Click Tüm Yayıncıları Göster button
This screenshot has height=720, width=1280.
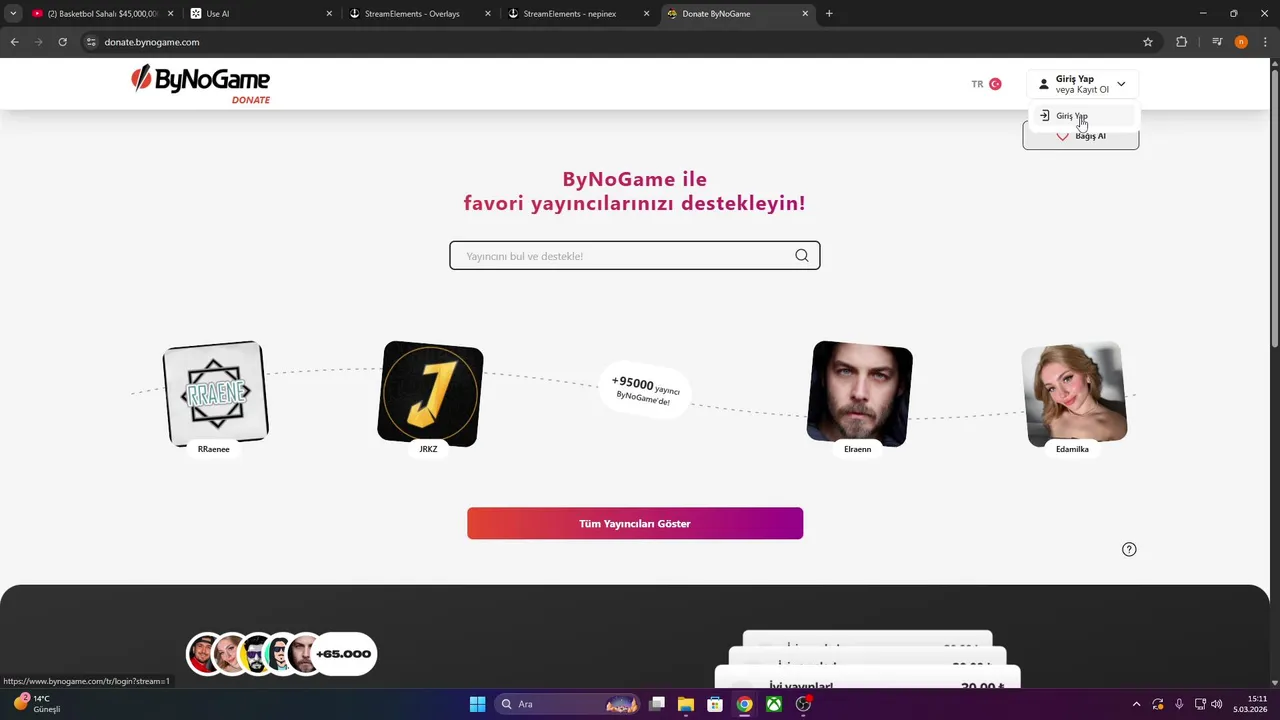(x=635, y=524)
